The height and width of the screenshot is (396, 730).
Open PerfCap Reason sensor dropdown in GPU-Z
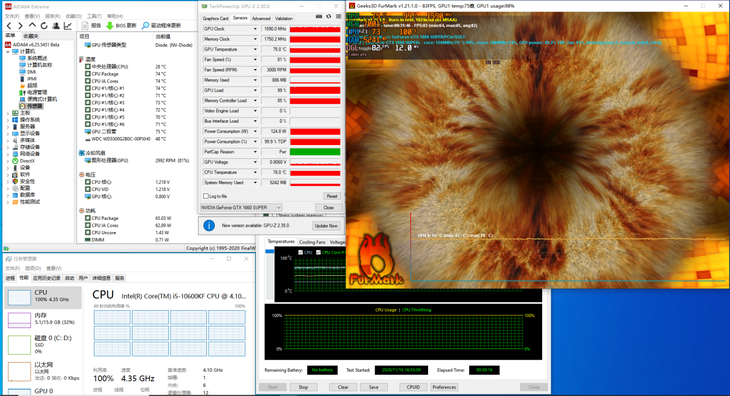tap(255, 152)
